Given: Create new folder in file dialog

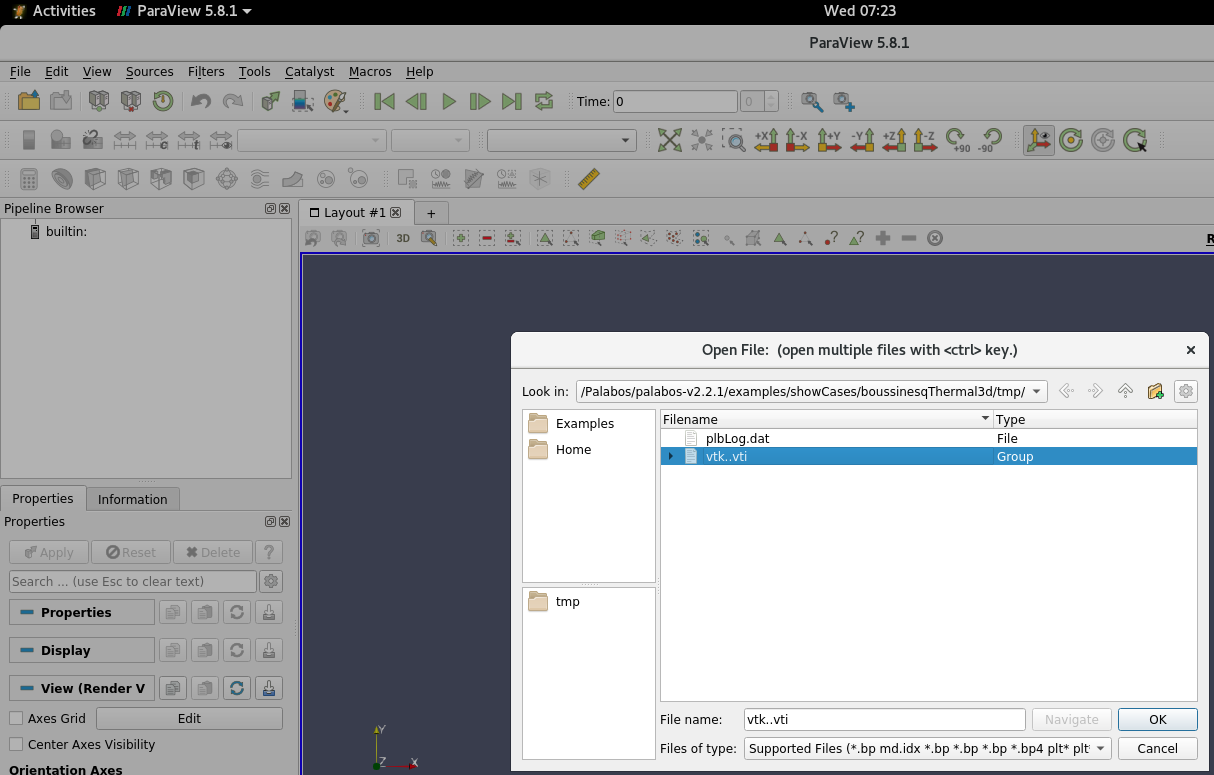Looking at the screenshot, I should click(1155, 391).
